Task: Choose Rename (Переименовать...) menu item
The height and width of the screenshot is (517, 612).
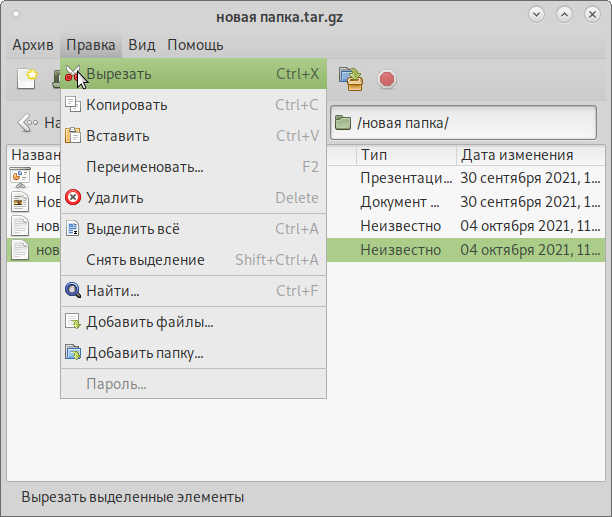Action: pyautogui.click(x=145, y=167)
